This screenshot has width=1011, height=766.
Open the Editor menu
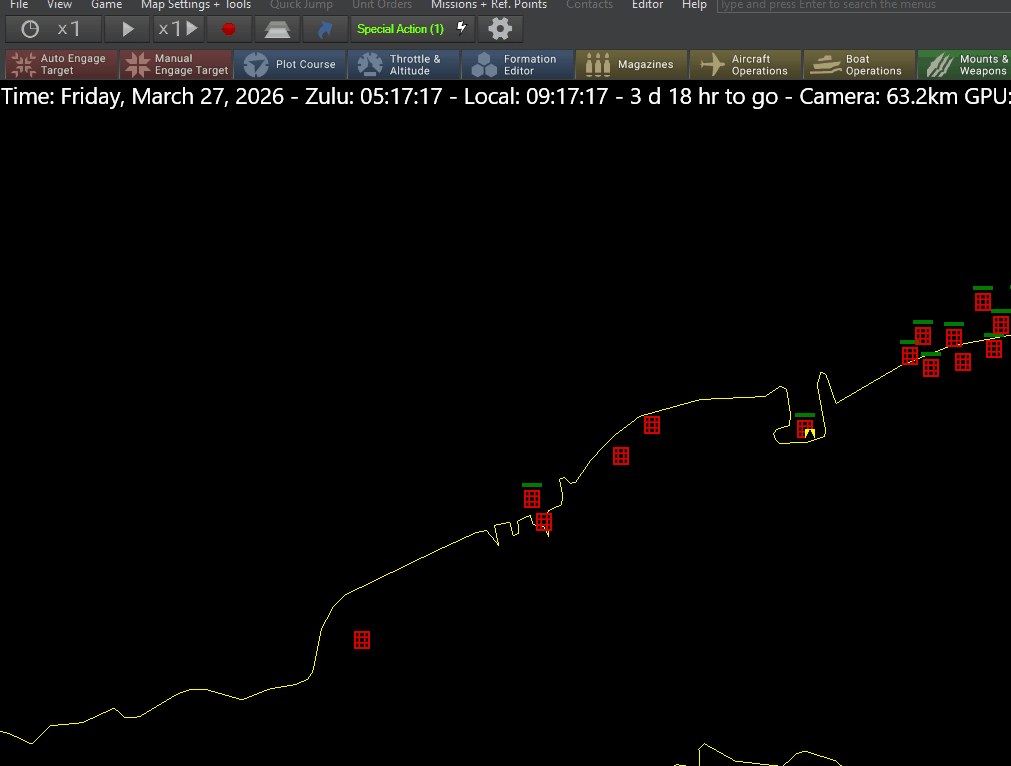tap(647, 5)
